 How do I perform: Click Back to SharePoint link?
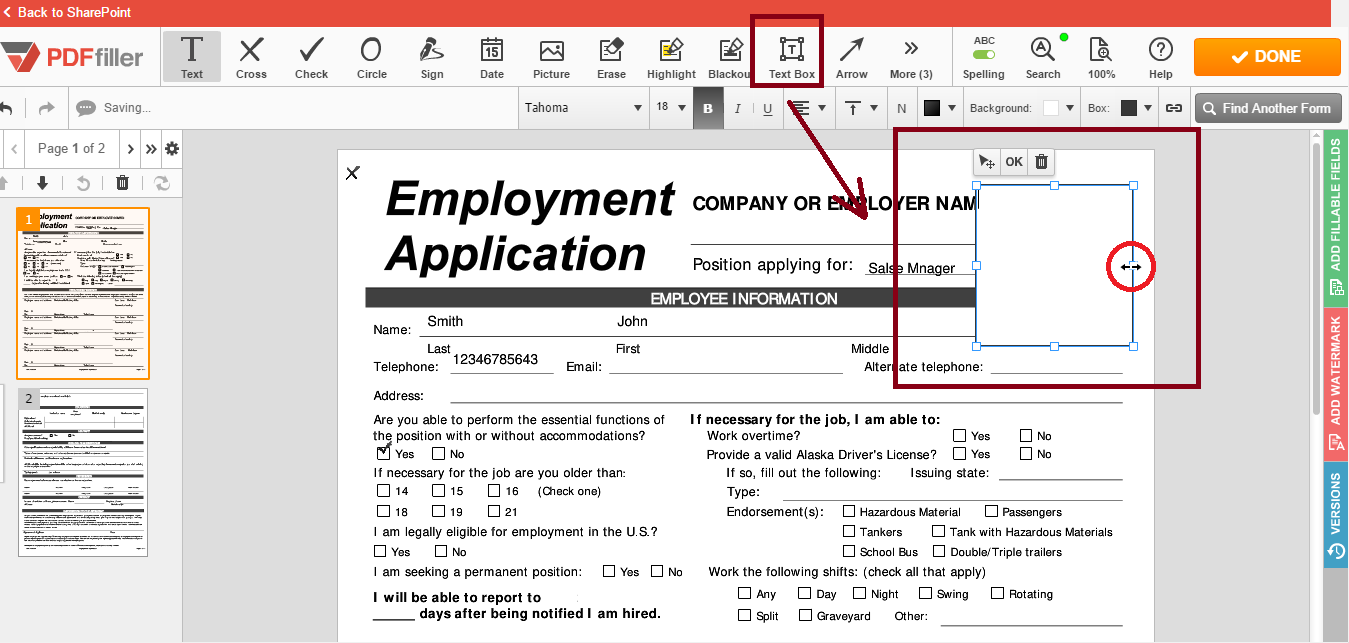67,12
